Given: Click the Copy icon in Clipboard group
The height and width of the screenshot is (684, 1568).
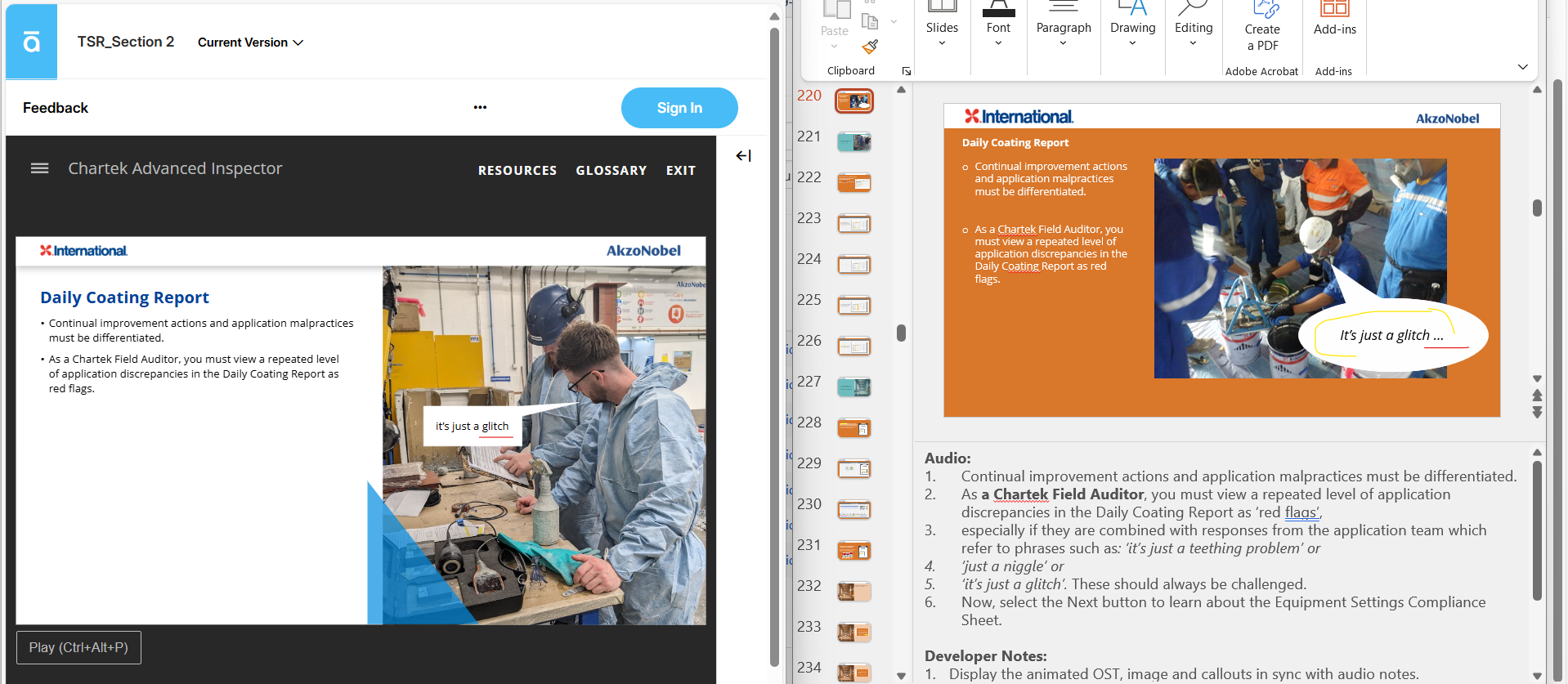Looking at the screenshot, I should [870, 22].
